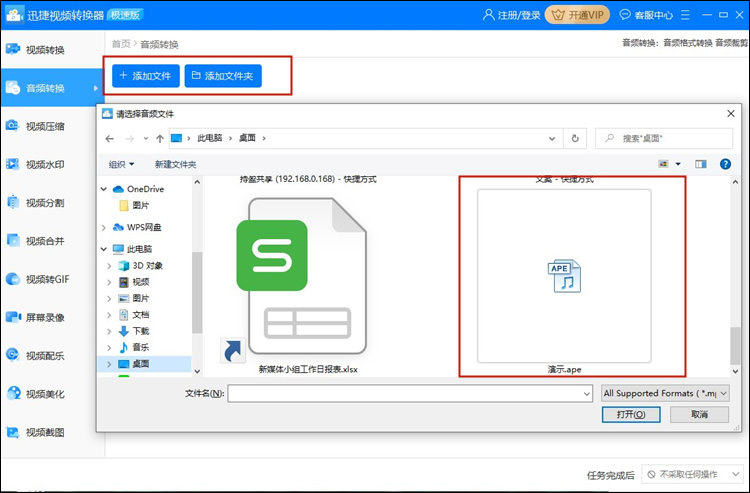
Task: Open 视频分割 in the sidebar
Action: point(44,203)
